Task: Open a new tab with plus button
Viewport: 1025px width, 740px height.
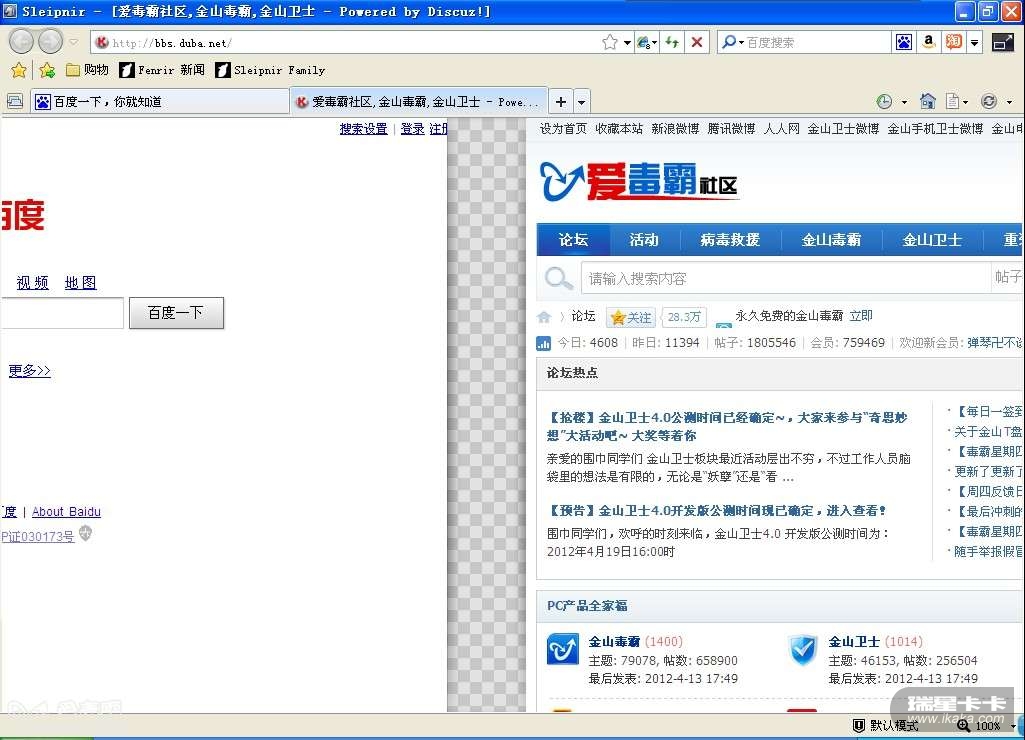Action: pos(561,102)
